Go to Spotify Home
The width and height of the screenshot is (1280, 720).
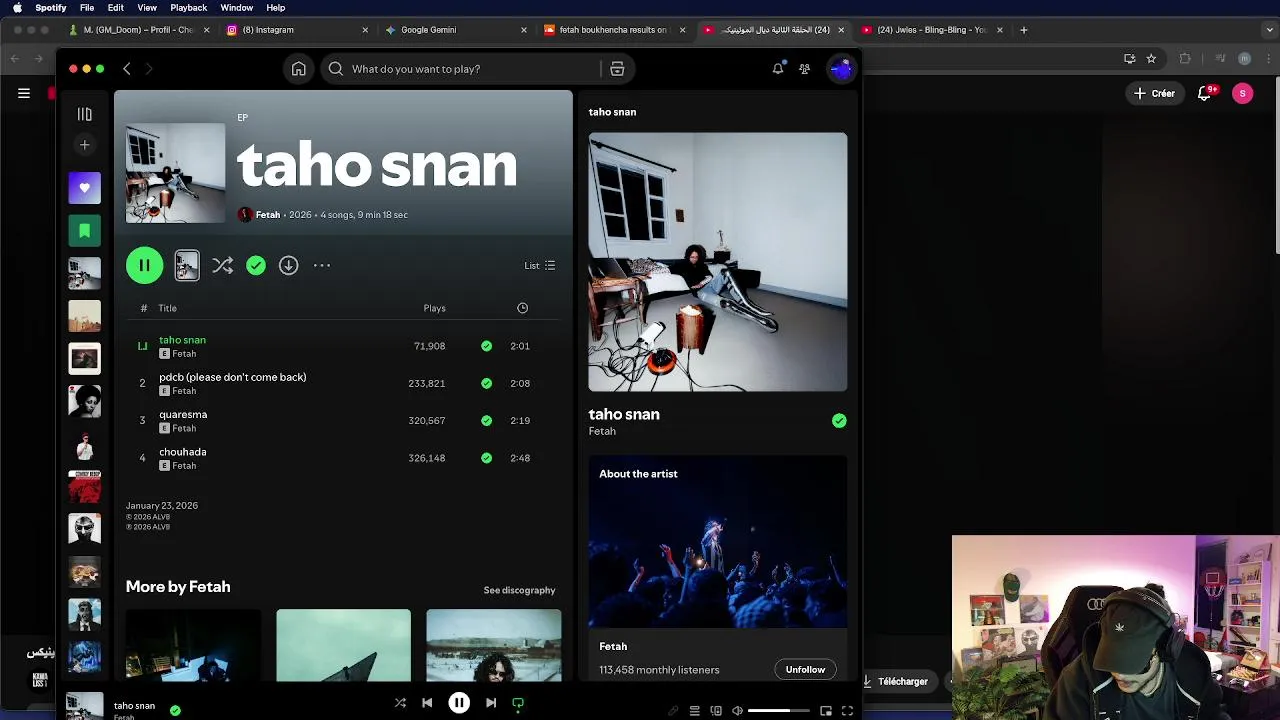pos(298,69)
